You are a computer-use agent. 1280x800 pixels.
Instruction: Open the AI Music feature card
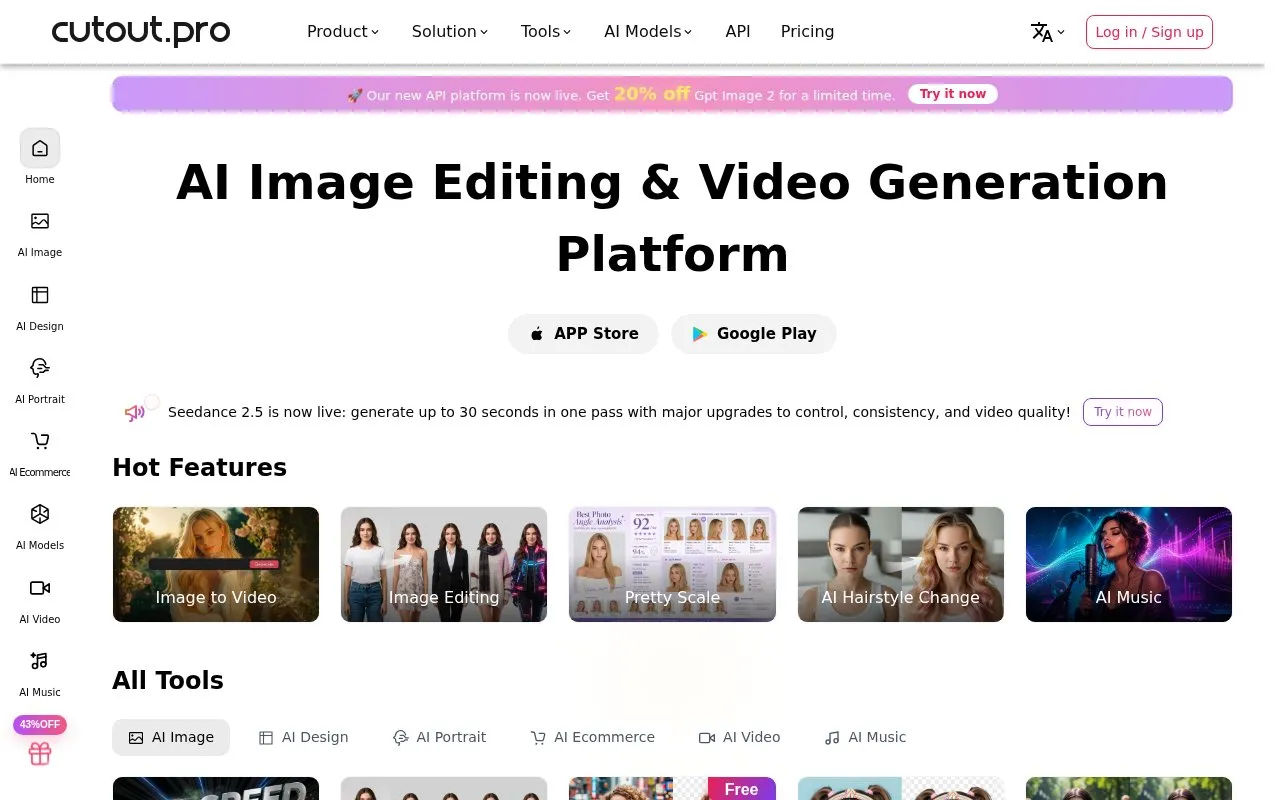1129,564
